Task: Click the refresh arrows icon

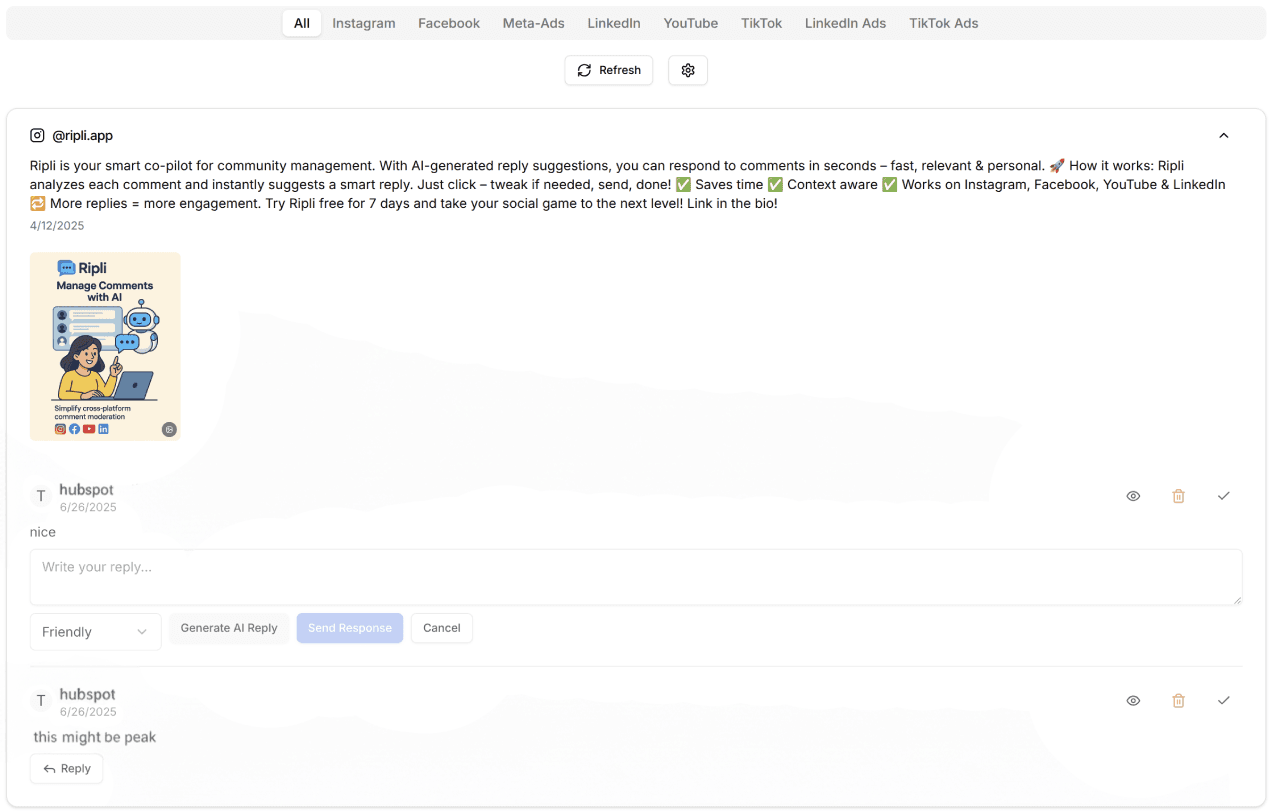Action: [x=584, y=70]
